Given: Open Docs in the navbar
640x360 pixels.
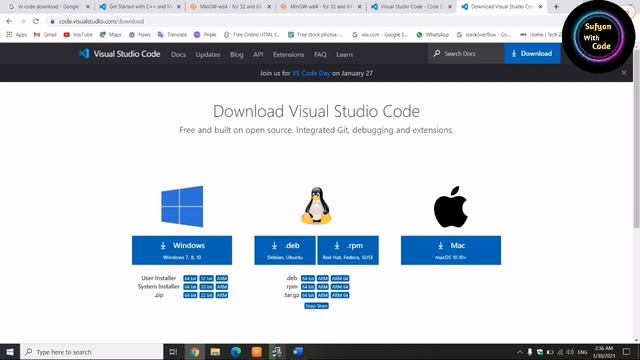Looking at the screenshot, I should 178,54.
